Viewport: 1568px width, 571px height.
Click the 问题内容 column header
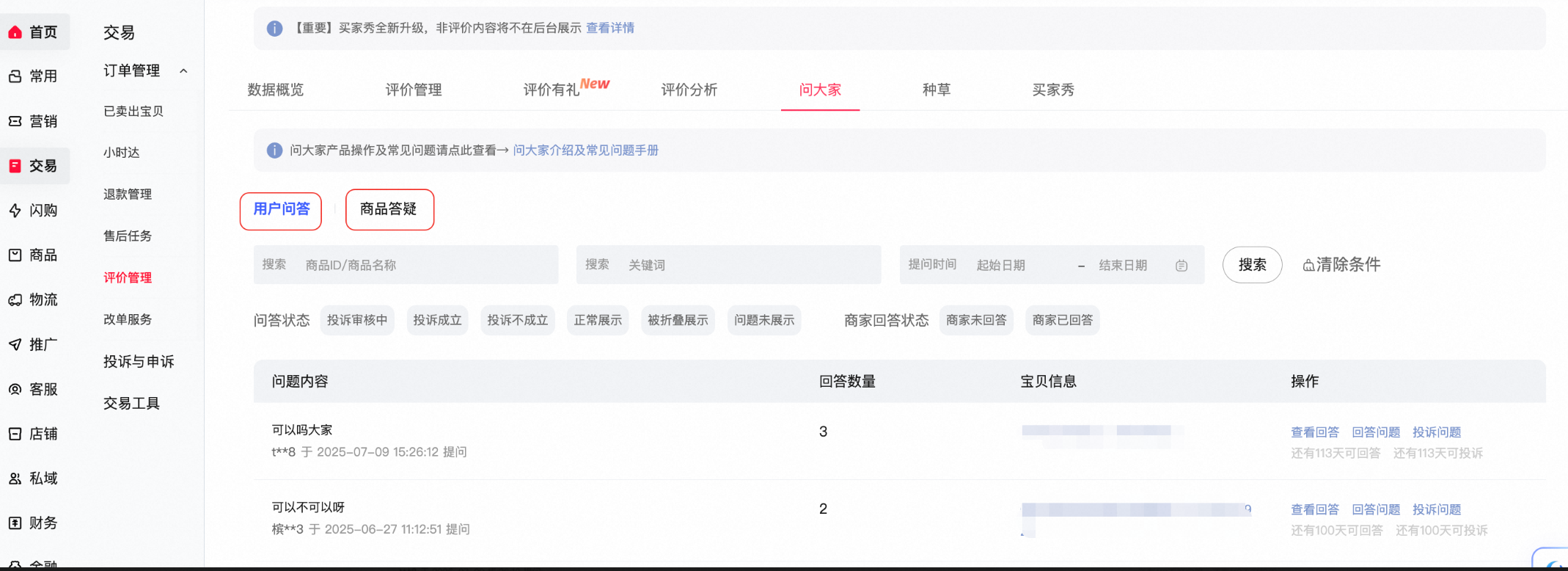[300, 382]
